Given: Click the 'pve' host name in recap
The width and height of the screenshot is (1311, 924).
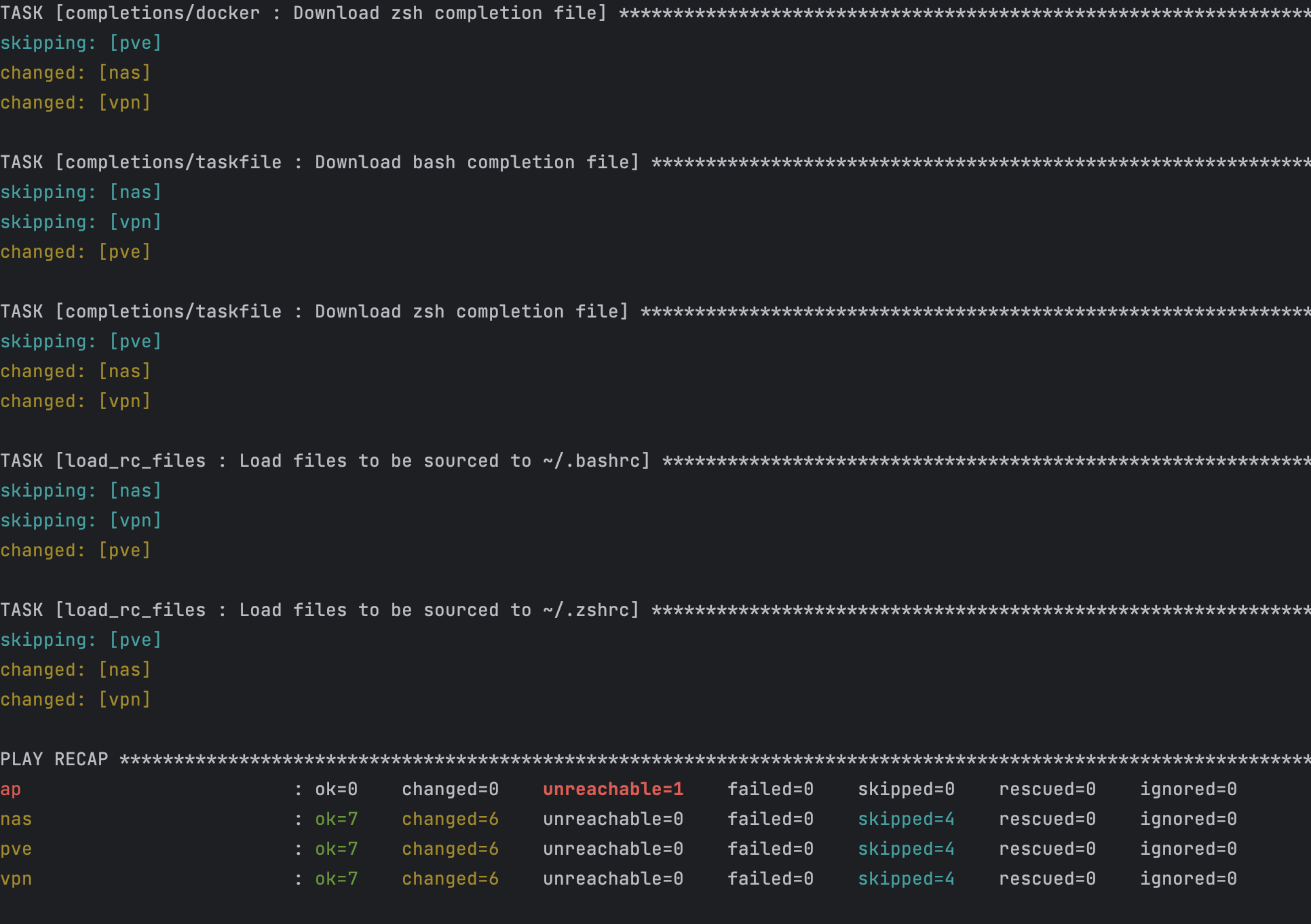Looking at the screenshot, I should tap(16, 849).
